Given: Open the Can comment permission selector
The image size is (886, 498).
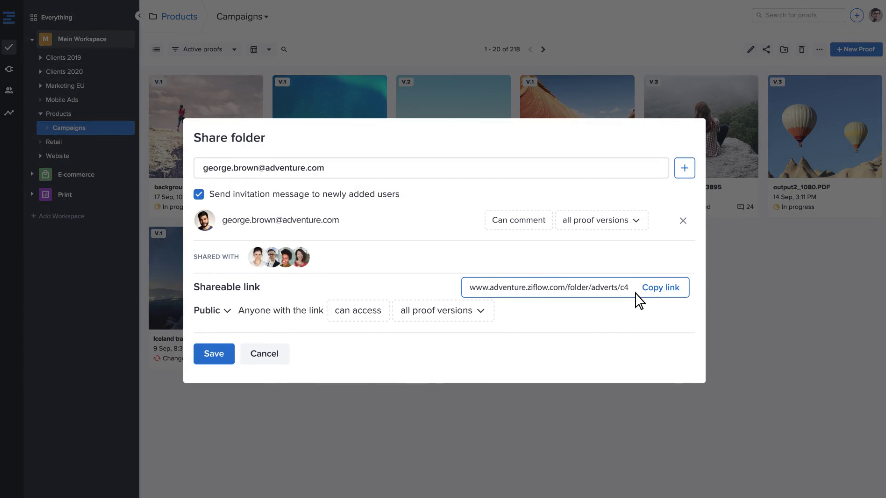Looking at the screenshot, I should point(518,220).
